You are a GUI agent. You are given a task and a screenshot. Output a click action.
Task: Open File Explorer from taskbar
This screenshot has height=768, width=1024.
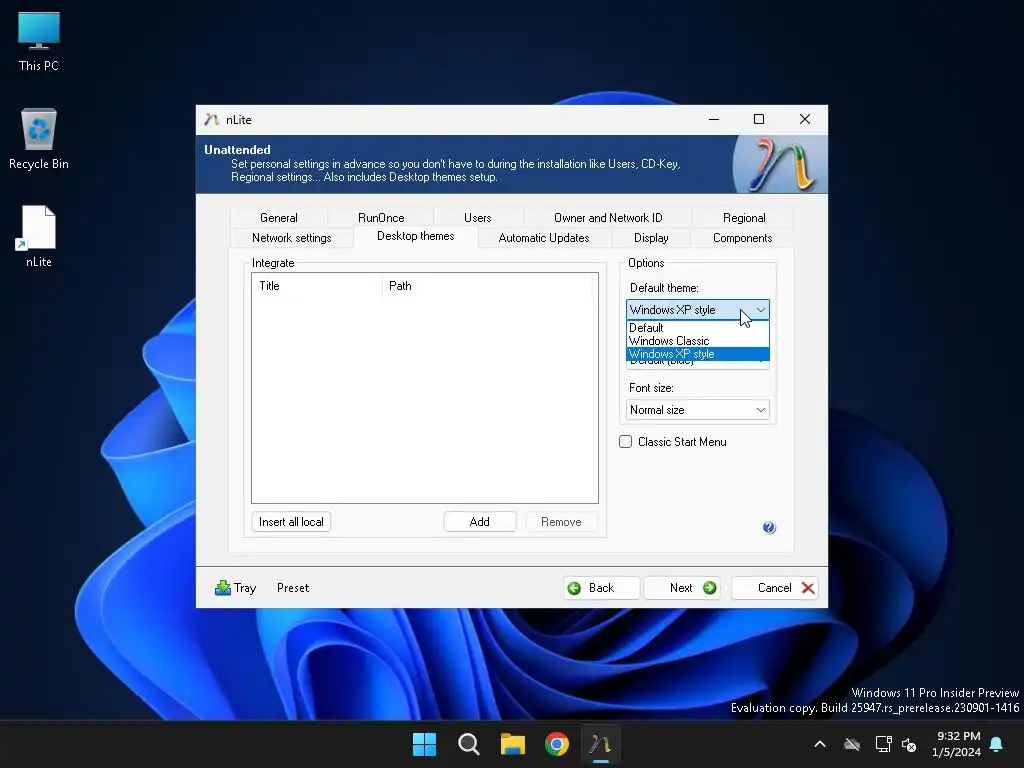[513, 744]
